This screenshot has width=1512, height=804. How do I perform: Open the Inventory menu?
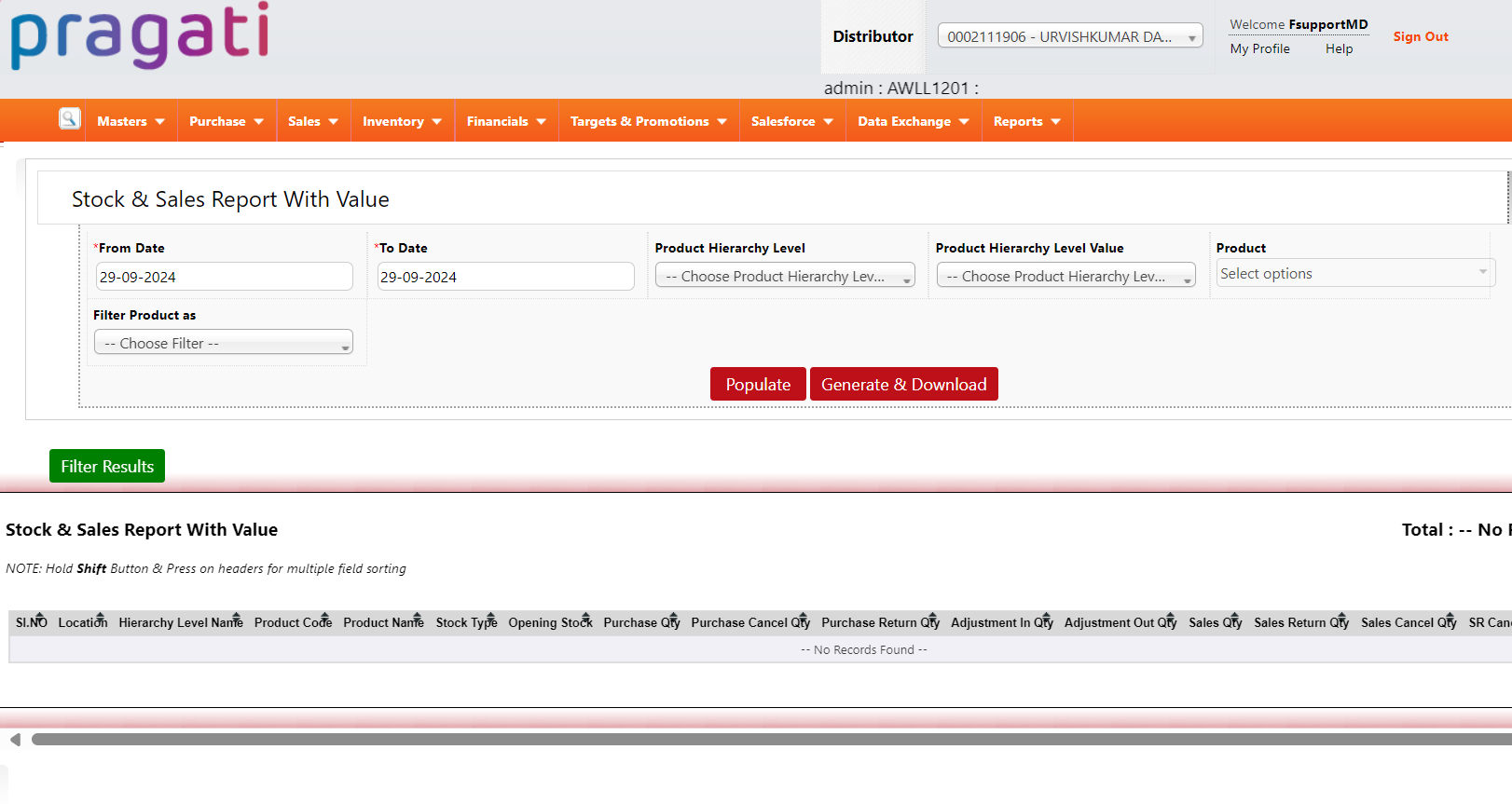(402, 121)
